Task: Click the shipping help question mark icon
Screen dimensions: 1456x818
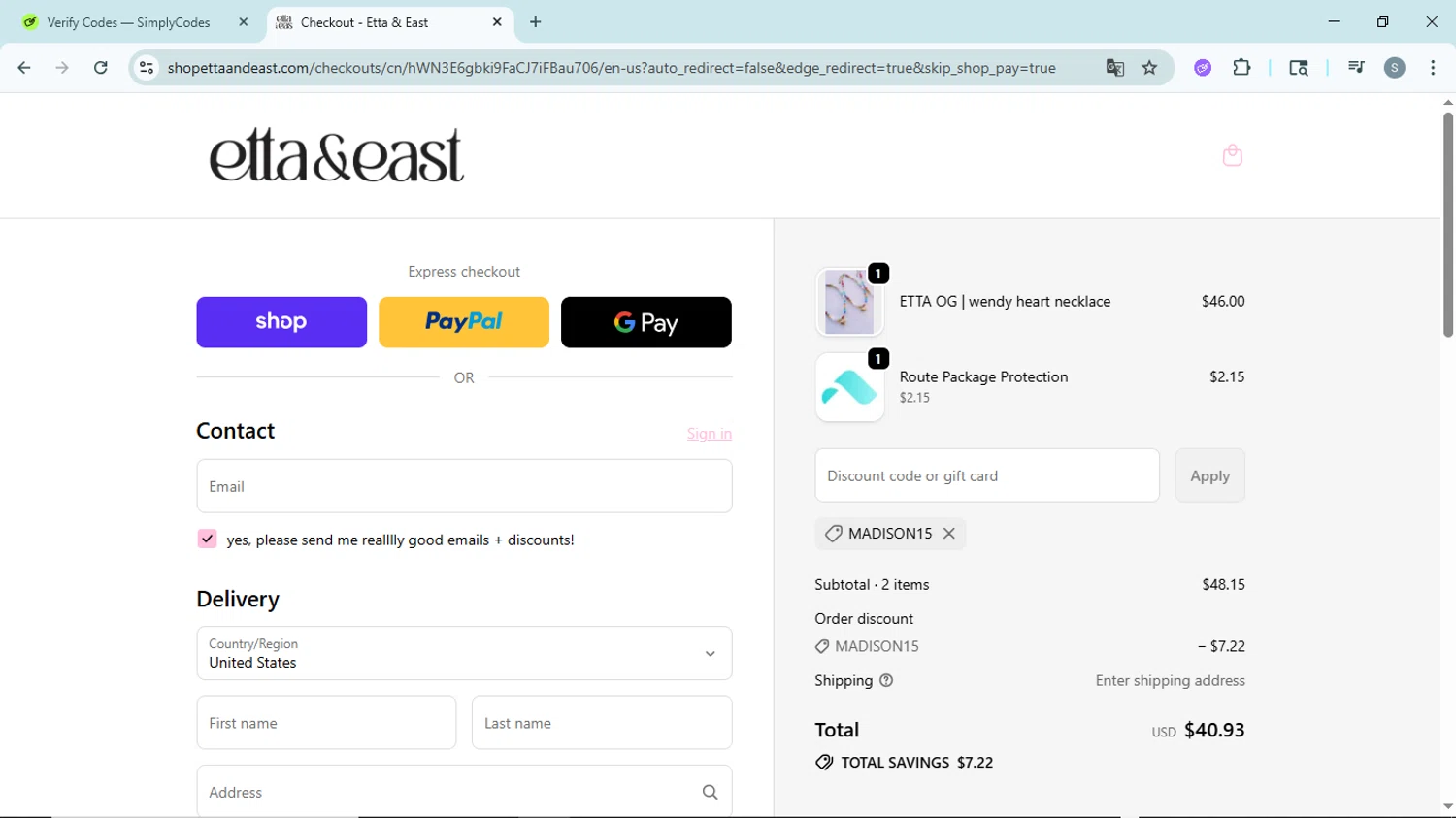Action: [886, 681]
